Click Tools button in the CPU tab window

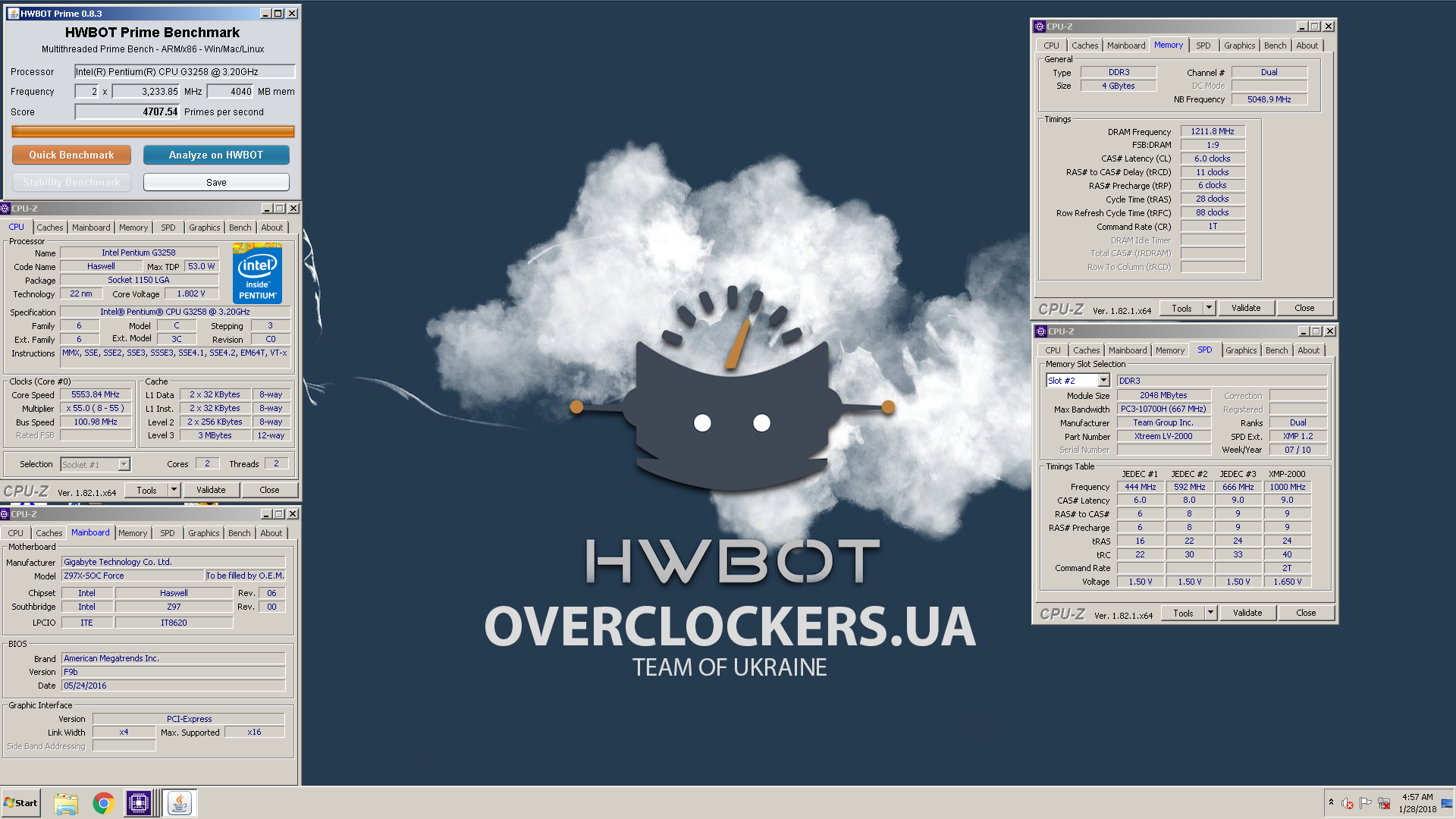click(x=147, y=490)
